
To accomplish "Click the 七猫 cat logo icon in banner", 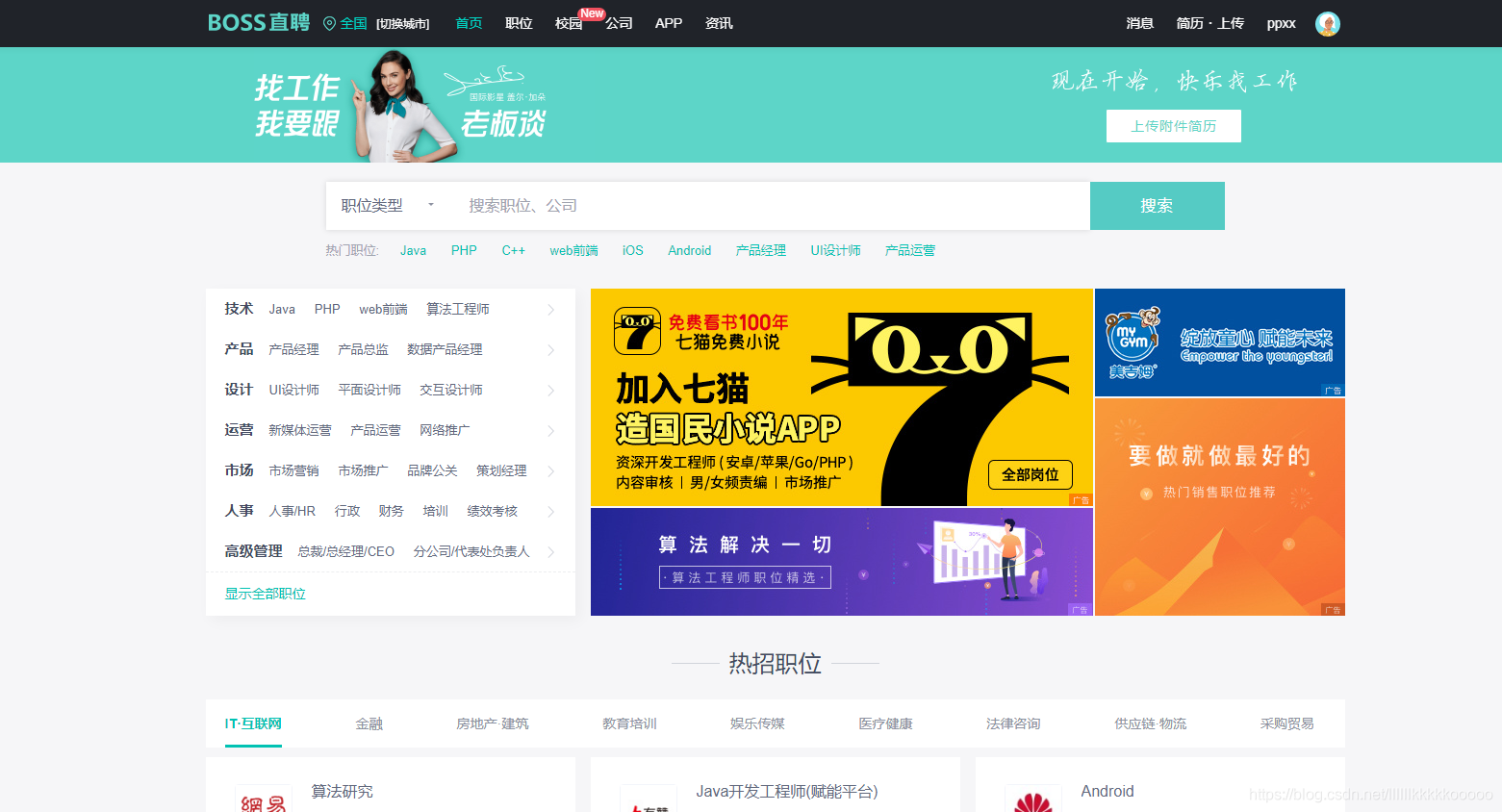I will (637, 331).
